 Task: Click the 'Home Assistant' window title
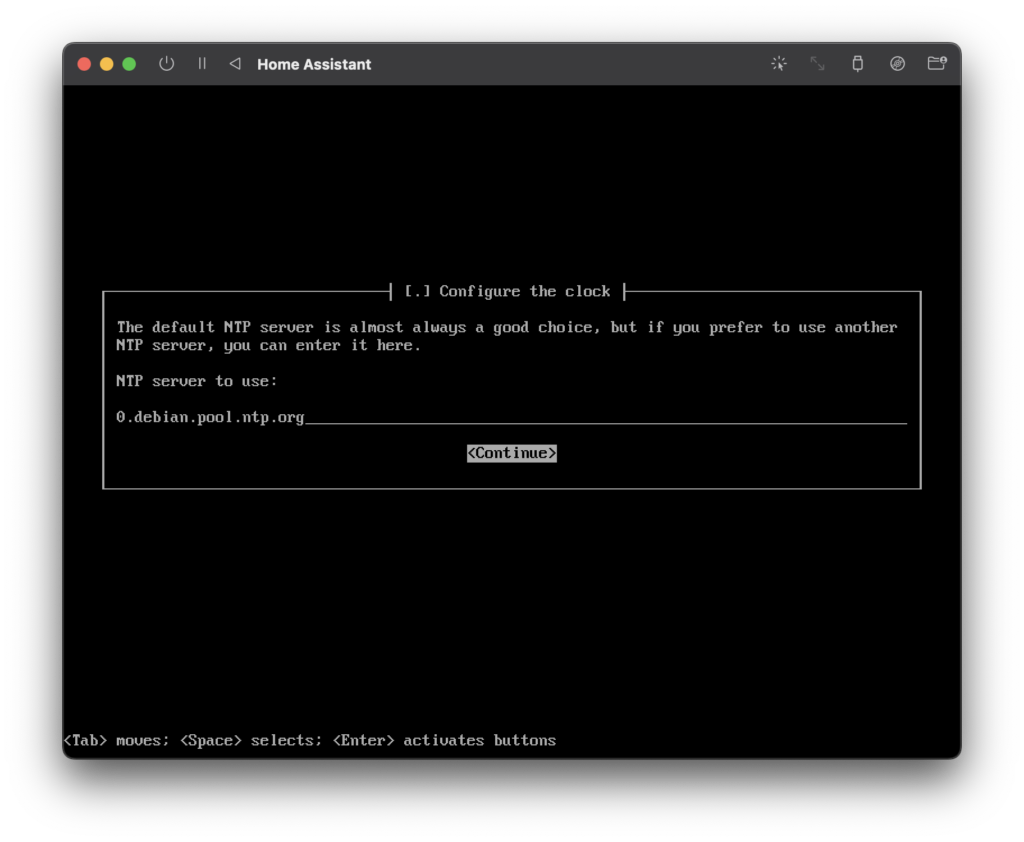[314, 65]
